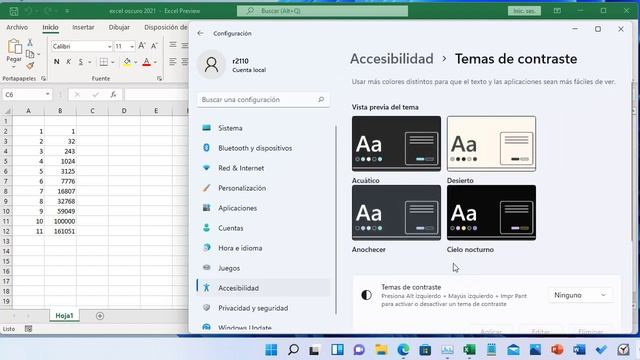This screenshot has height=360, width=640.
Task: Toggle italic (K) formatting in Excel
Action: pyautogui.click(x=69, y=62)
